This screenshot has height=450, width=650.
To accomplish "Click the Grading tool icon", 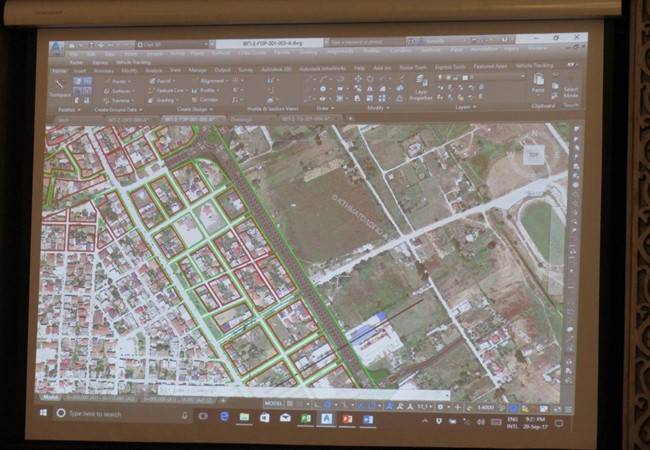I will pyautogui.click(x=151, y=100).
